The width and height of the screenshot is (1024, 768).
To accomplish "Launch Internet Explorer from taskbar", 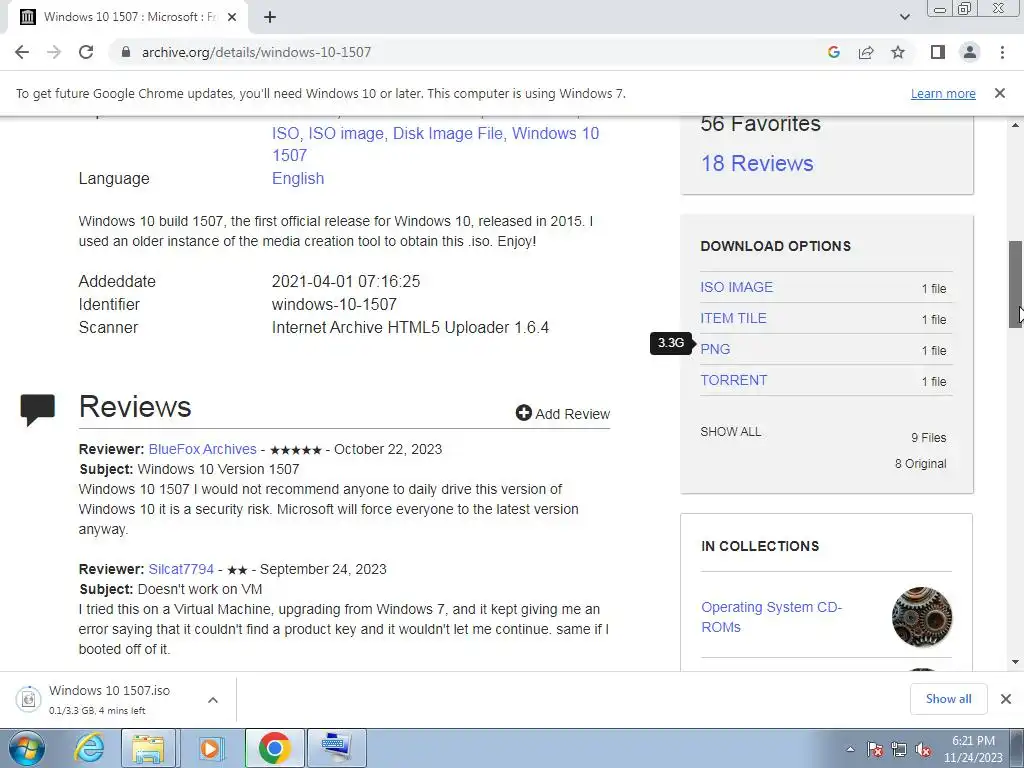I will click(89, 748).
